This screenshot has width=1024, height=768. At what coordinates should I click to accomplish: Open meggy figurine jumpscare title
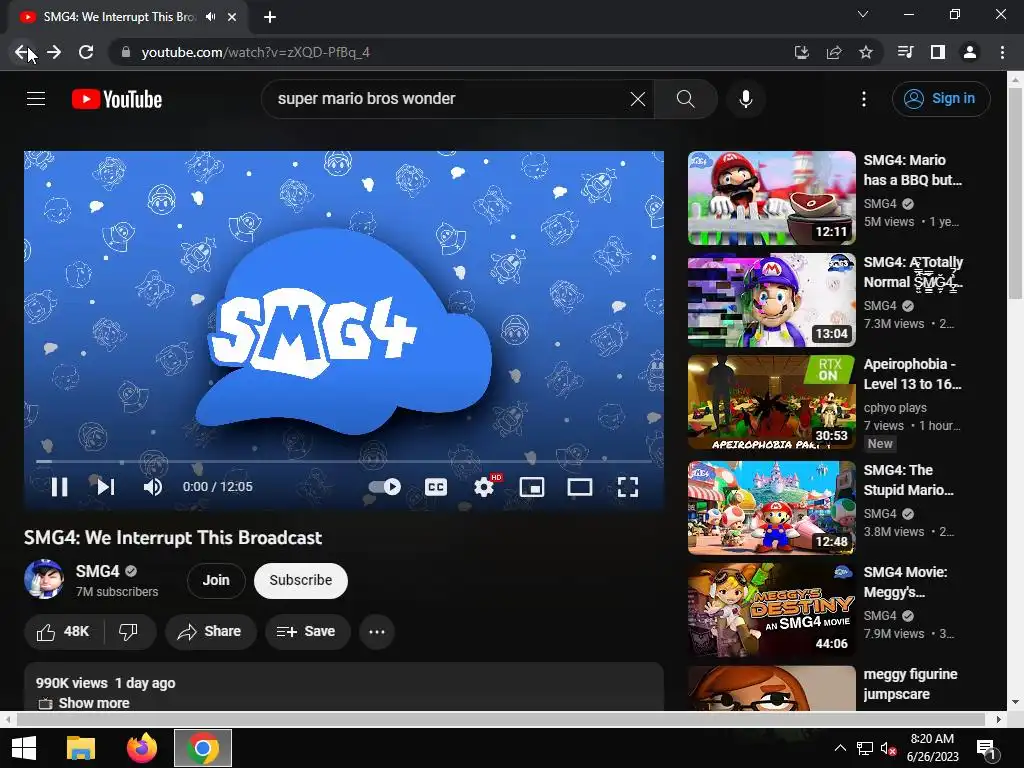910,684
